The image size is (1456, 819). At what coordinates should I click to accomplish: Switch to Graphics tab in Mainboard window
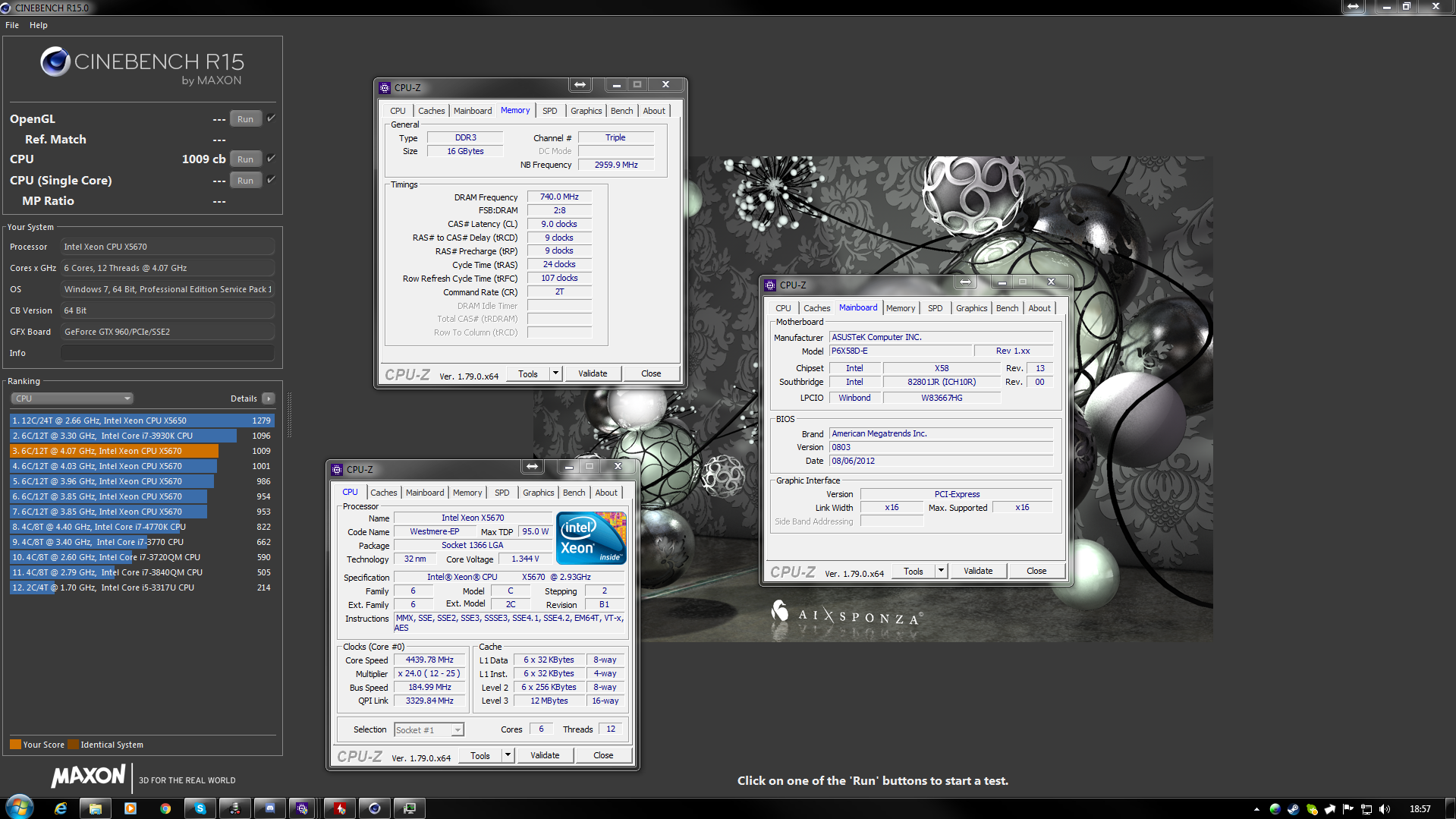click(x=972, y=308)
